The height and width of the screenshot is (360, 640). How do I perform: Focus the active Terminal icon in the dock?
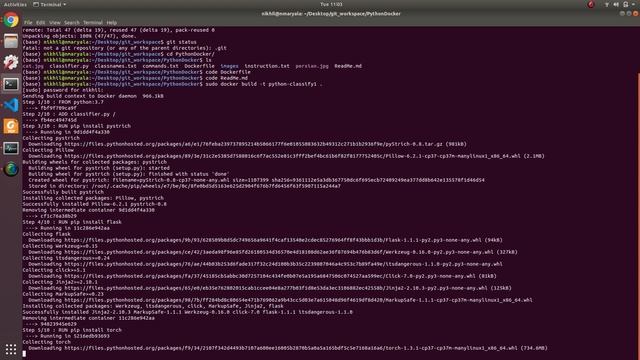11,84
